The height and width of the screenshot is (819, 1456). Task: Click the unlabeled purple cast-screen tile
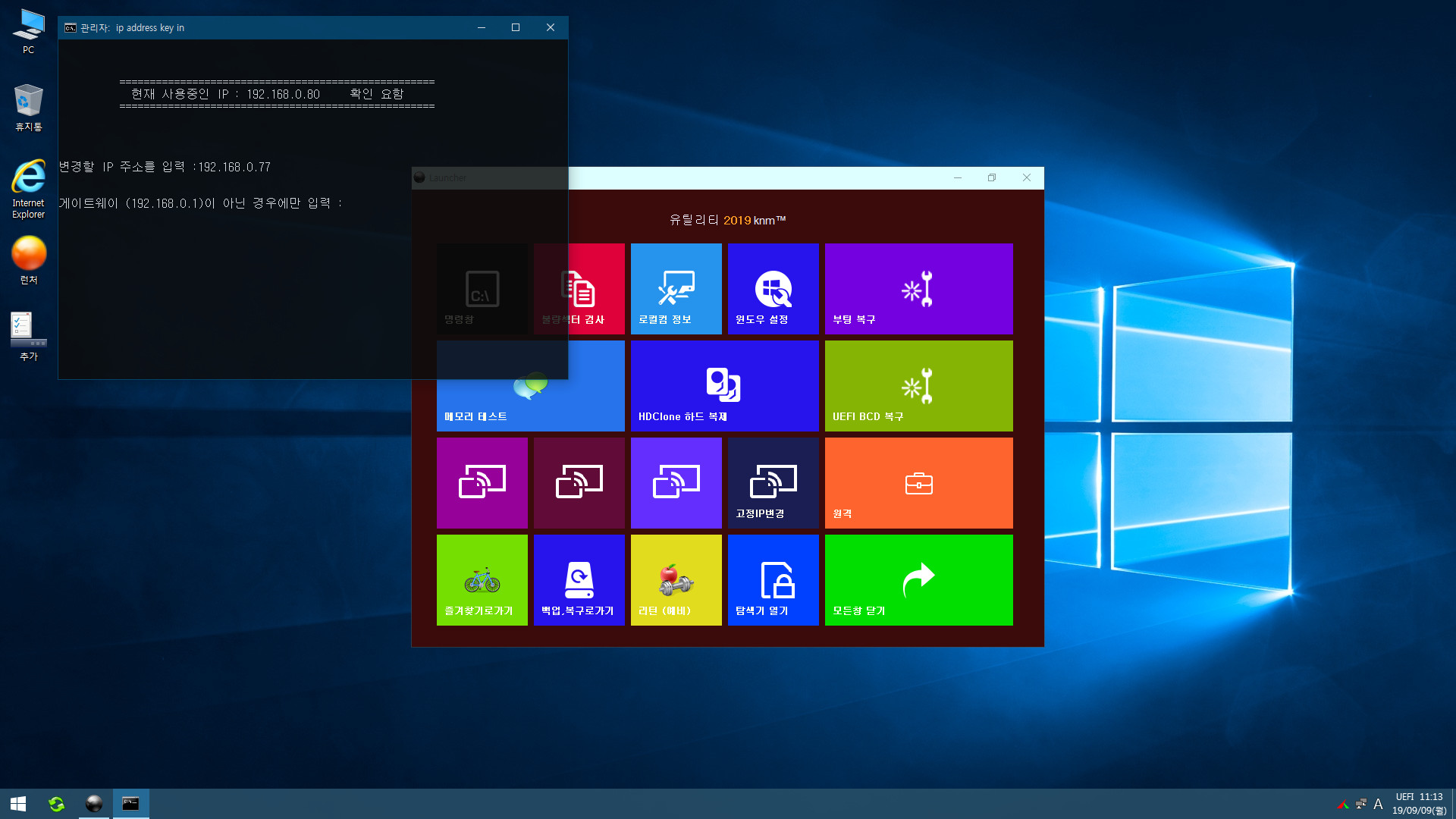[x=482, y=483]
